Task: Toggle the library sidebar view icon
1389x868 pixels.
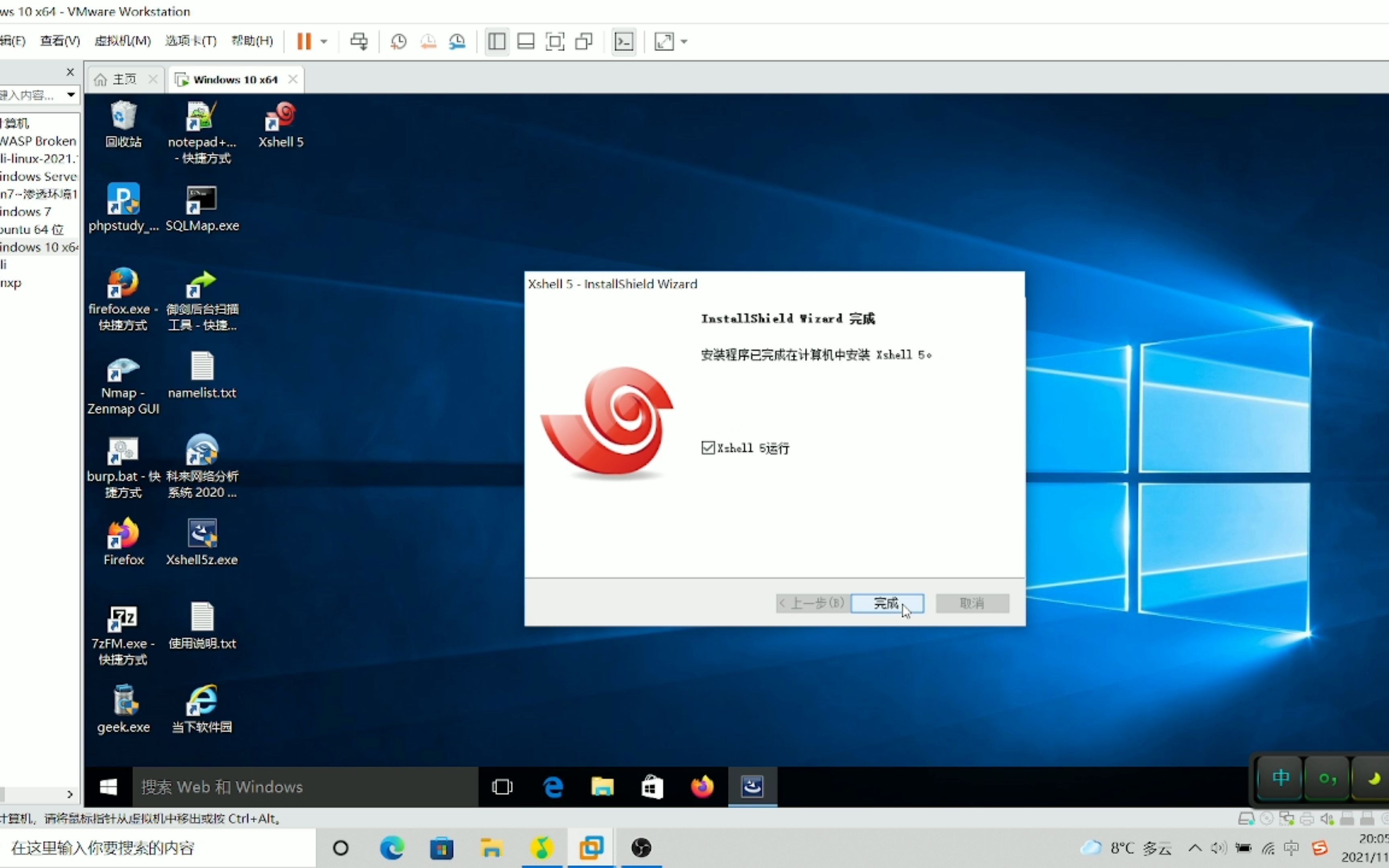Action: click(x=496, y=41)
